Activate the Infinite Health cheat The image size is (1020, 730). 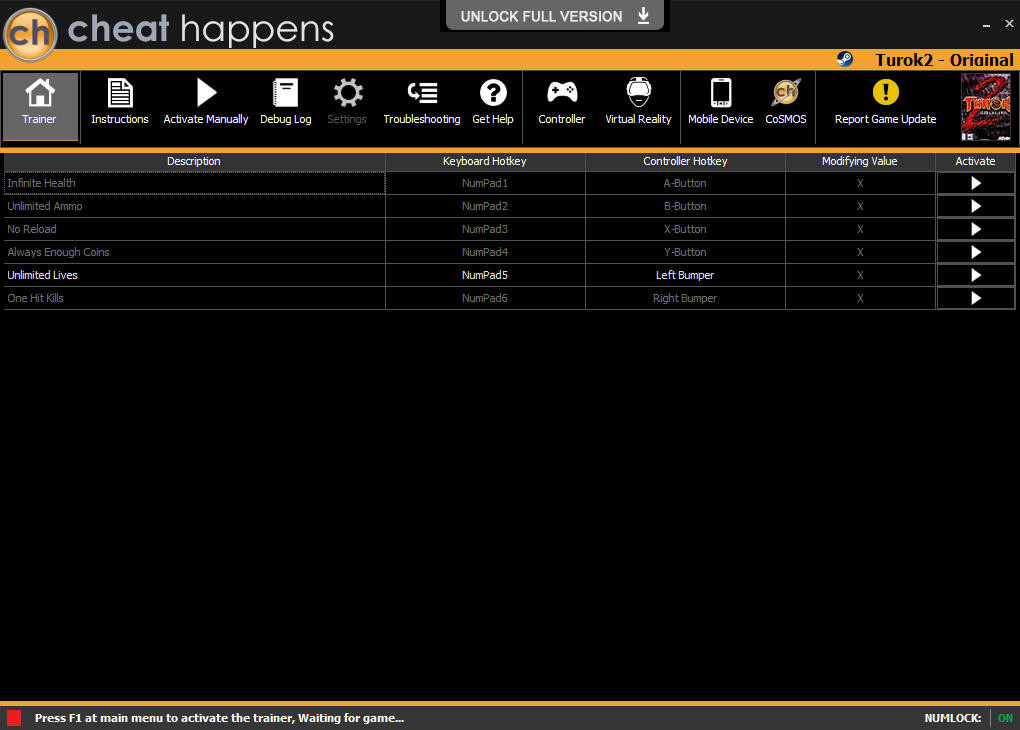976,183
